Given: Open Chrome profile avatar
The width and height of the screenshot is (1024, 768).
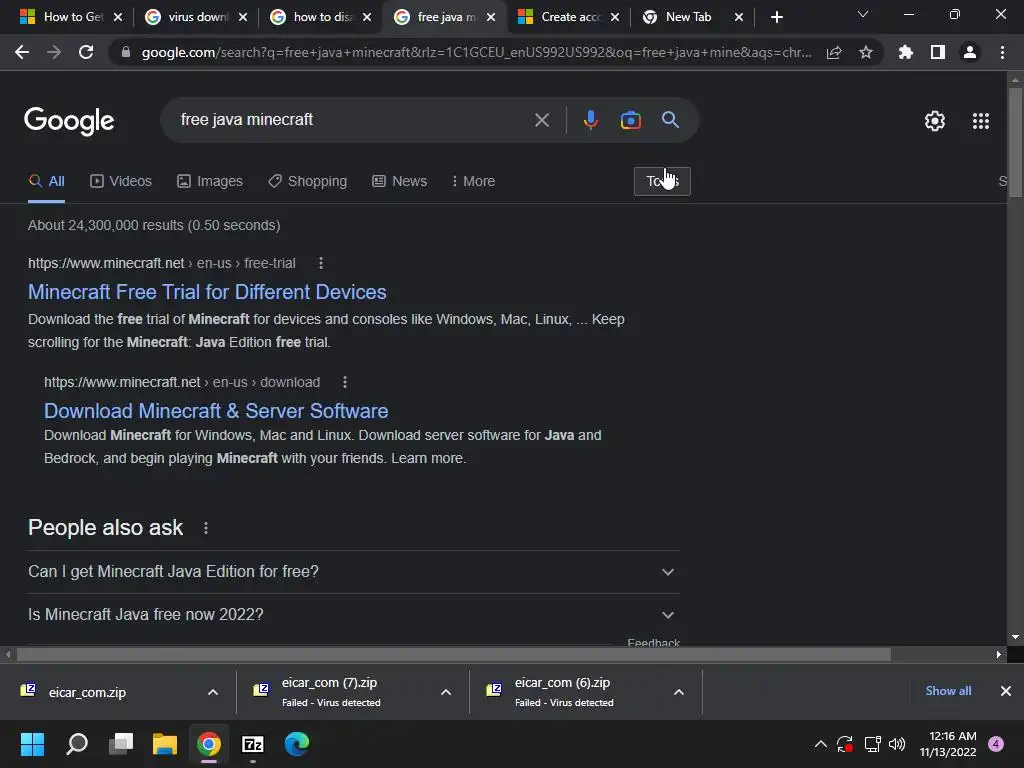Looking at the screenshot, I should tap(970, 52).
